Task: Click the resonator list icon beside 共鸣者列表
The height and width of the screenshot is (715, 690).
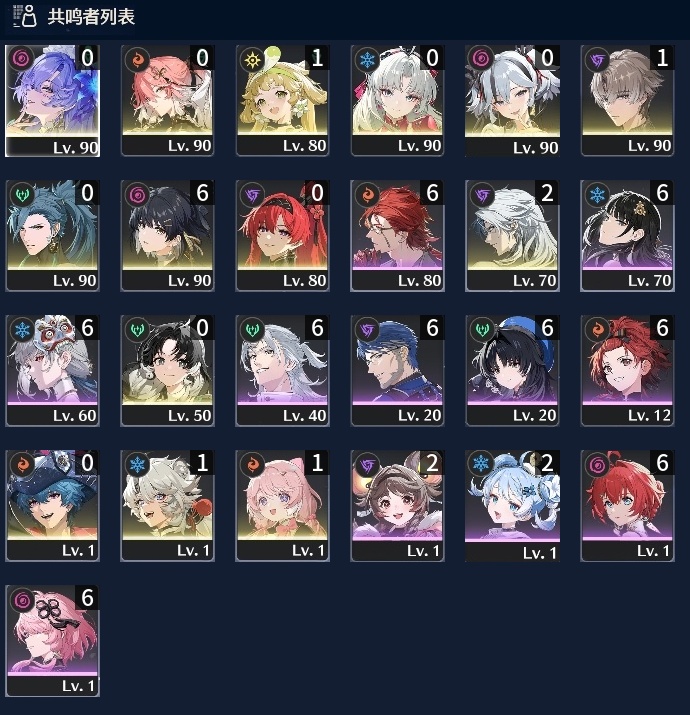Action: [x=25, y=16]
